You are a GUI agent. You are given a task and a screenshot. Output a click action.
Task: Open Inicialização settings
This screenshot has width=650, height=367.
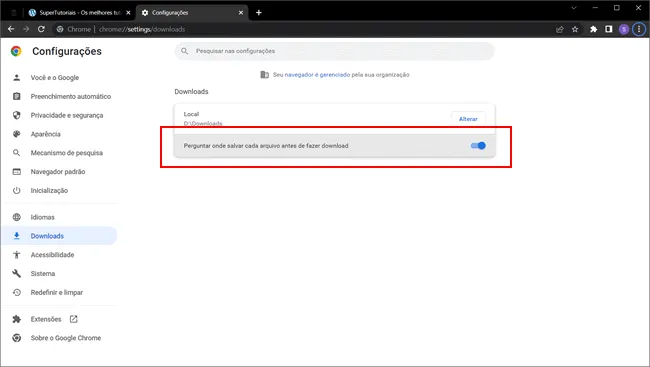49,190
